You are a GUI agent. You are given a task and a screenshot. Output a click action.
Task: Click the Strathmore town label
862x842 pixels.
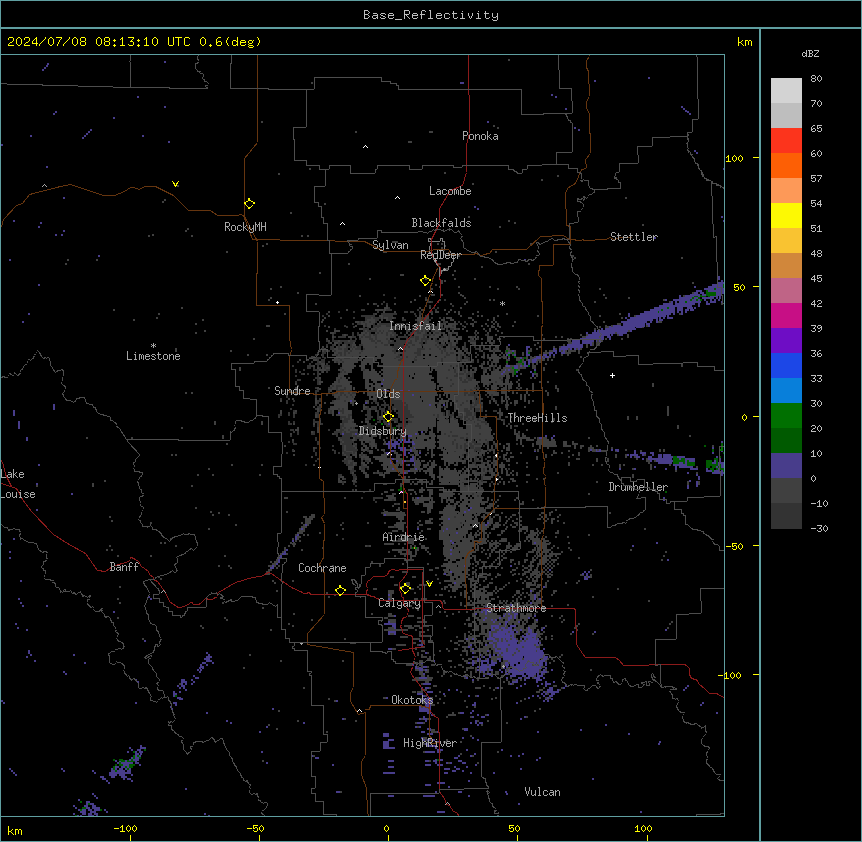pos(516,608)
